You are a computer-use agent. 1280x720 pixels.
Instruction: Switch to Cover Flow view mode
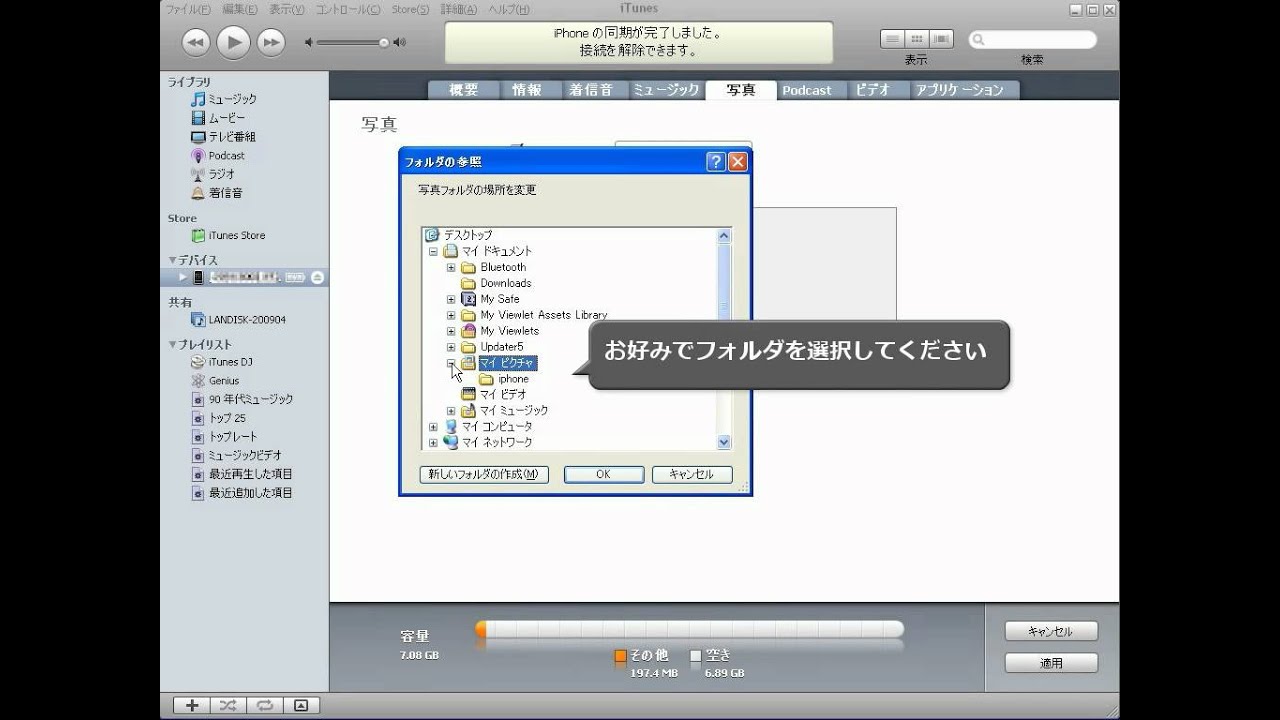941,39
